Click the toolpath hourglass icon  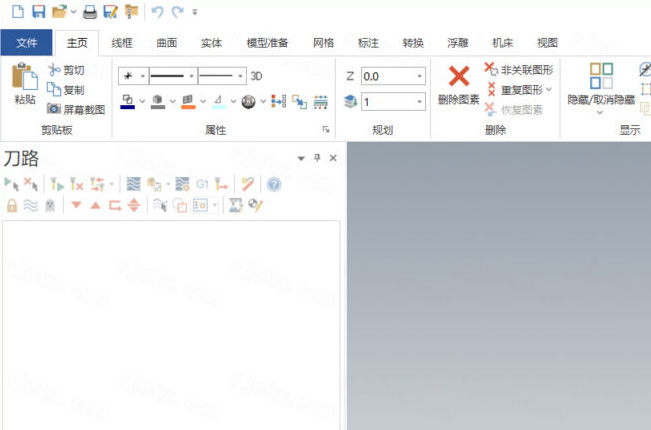(x=235, y=205)
